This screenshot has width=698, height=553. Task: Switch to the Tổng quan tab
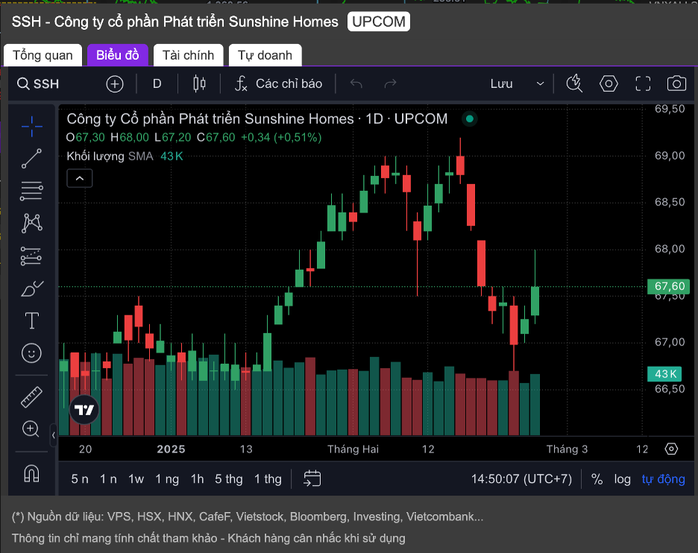(x=43, y=55)
